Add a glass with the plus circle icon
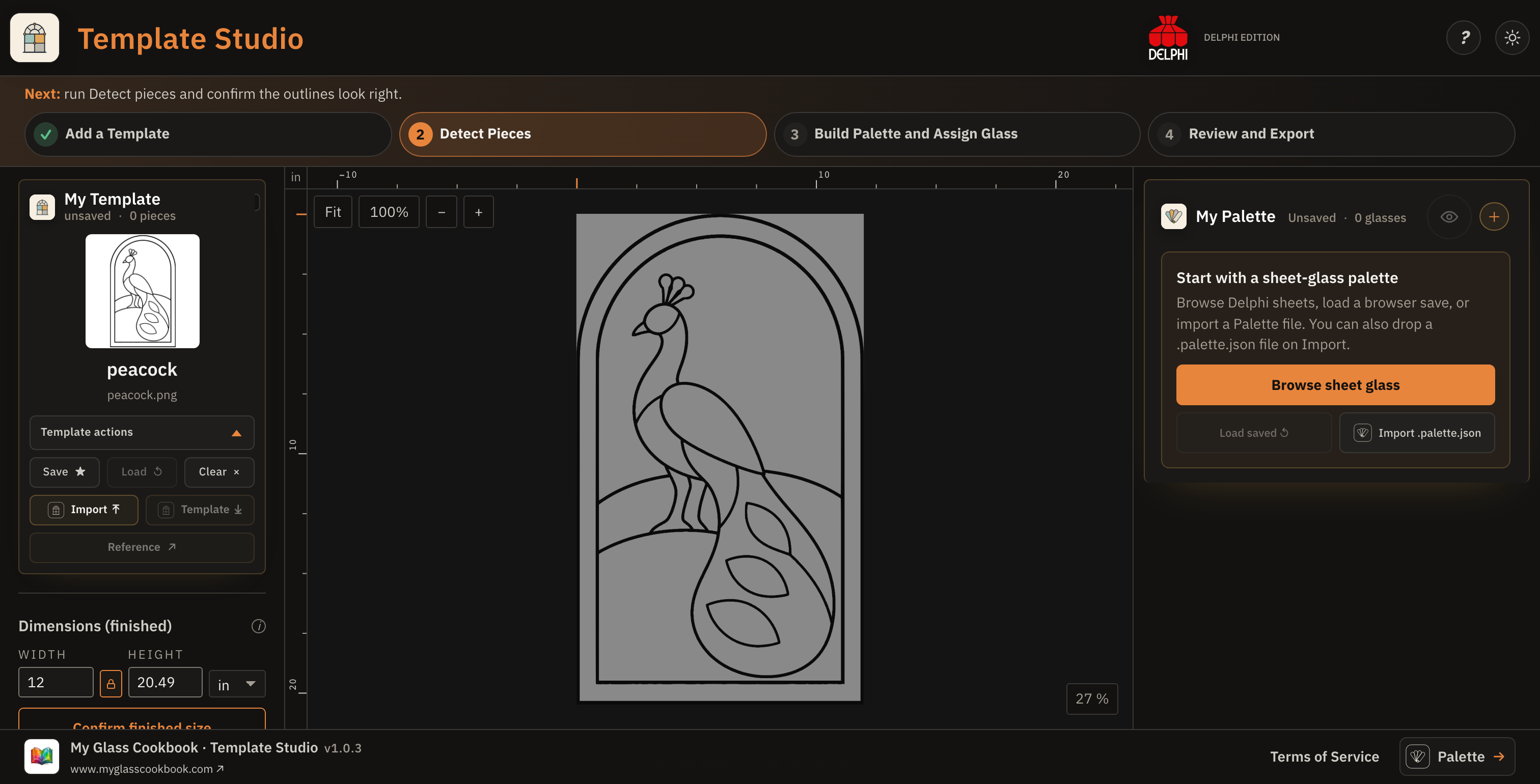The image size is (1540, 784). (x=1493, y=217)
